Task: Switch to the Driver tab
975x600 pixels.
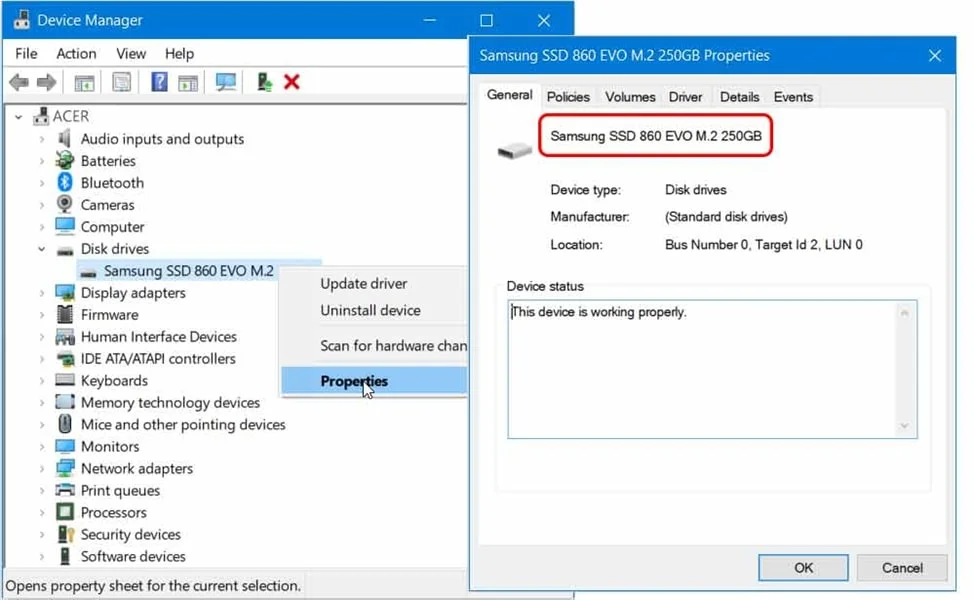Action: (685, 97)
